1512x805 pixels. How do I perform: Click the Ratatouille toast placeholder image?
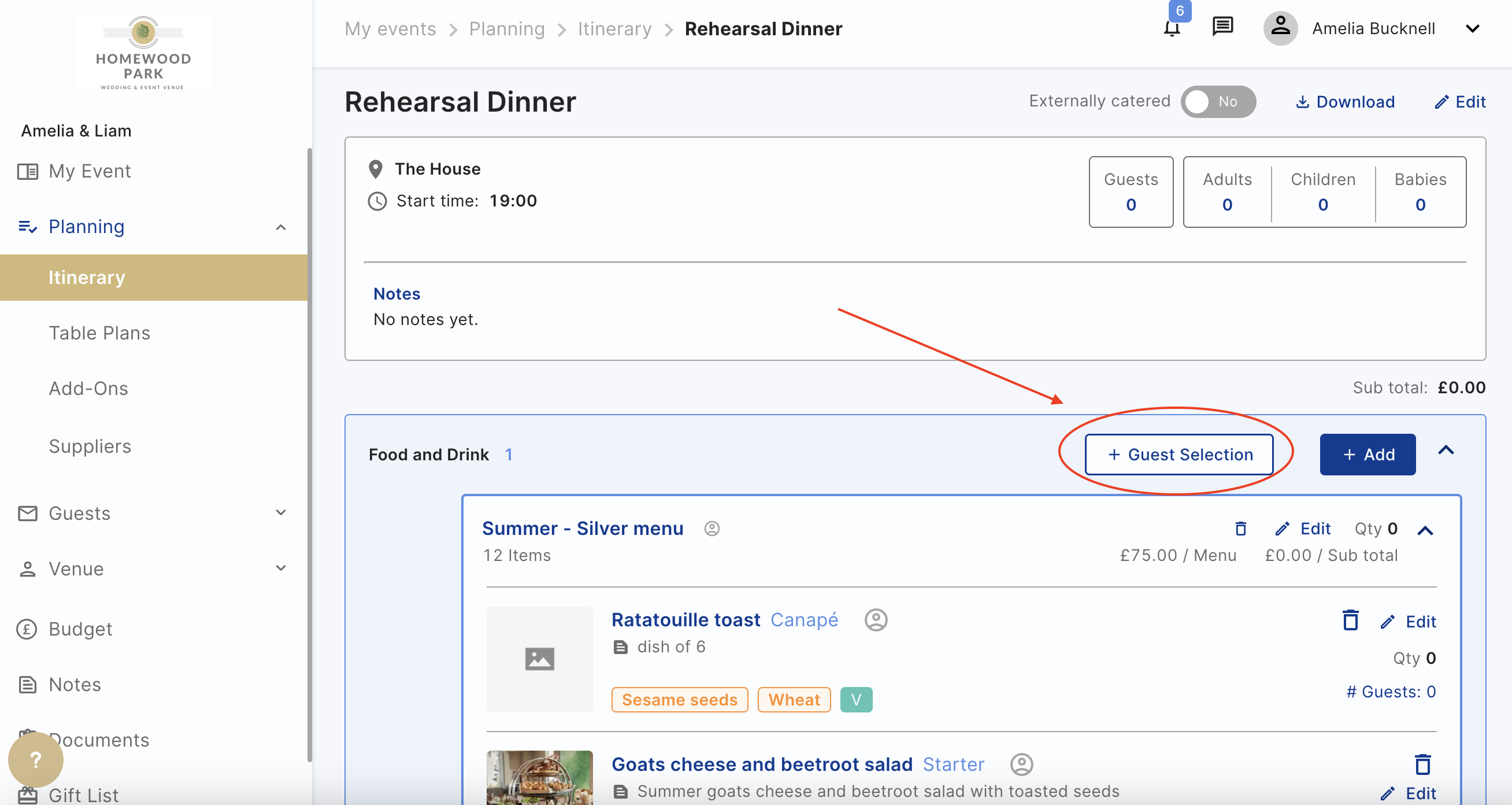tap(539, 659)
